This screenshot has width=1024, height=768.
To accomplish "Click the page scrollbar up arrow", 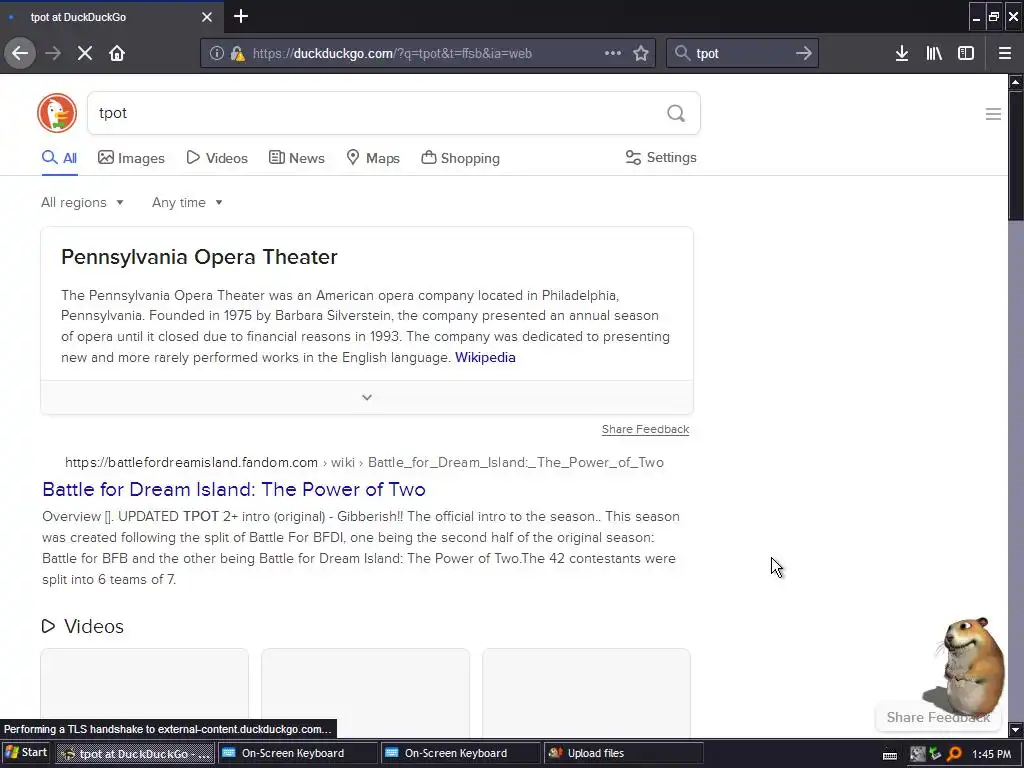I will (x=1016, y=82).
